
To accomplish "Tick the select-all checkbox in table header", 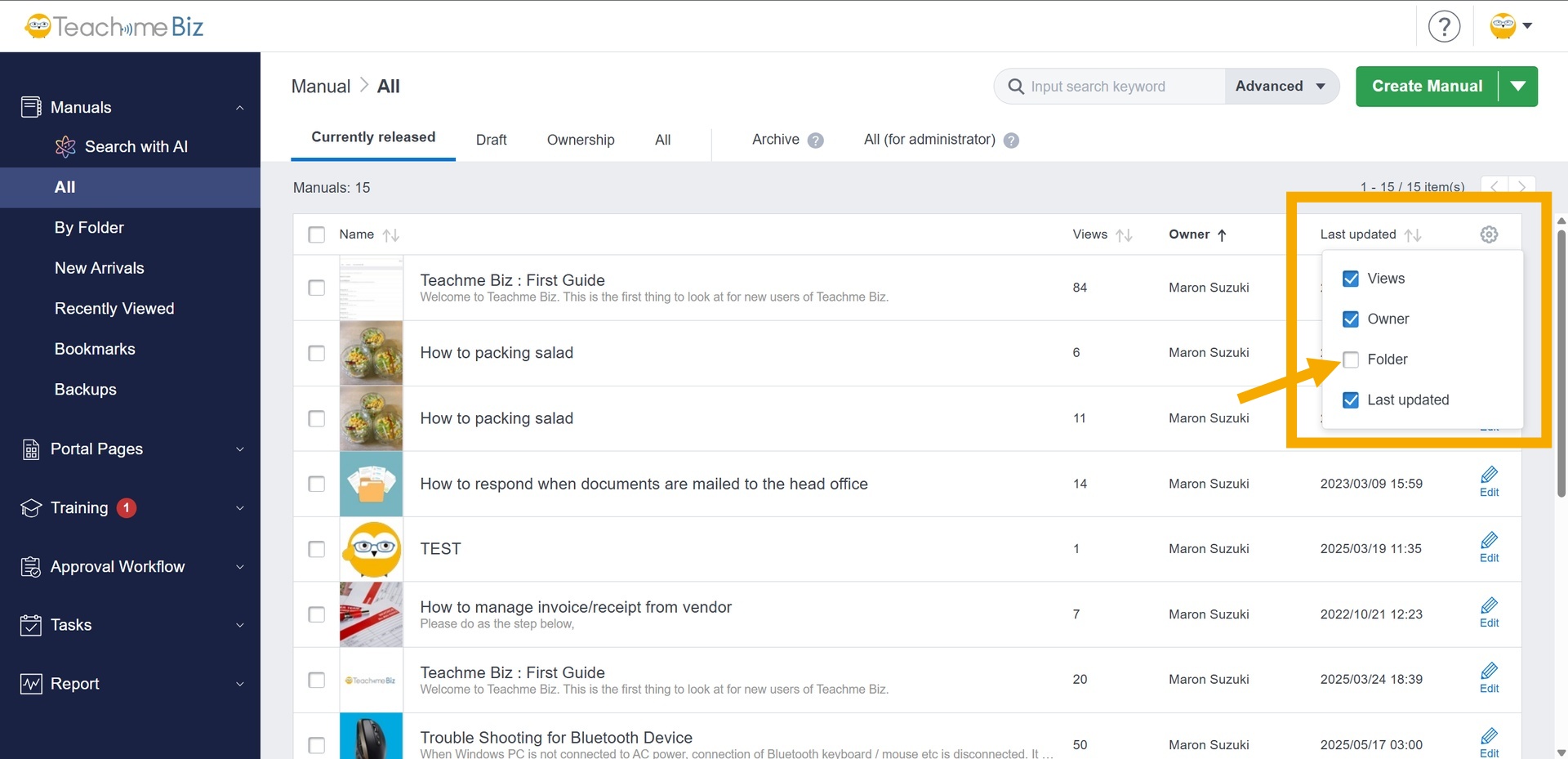I will (317, 235).
